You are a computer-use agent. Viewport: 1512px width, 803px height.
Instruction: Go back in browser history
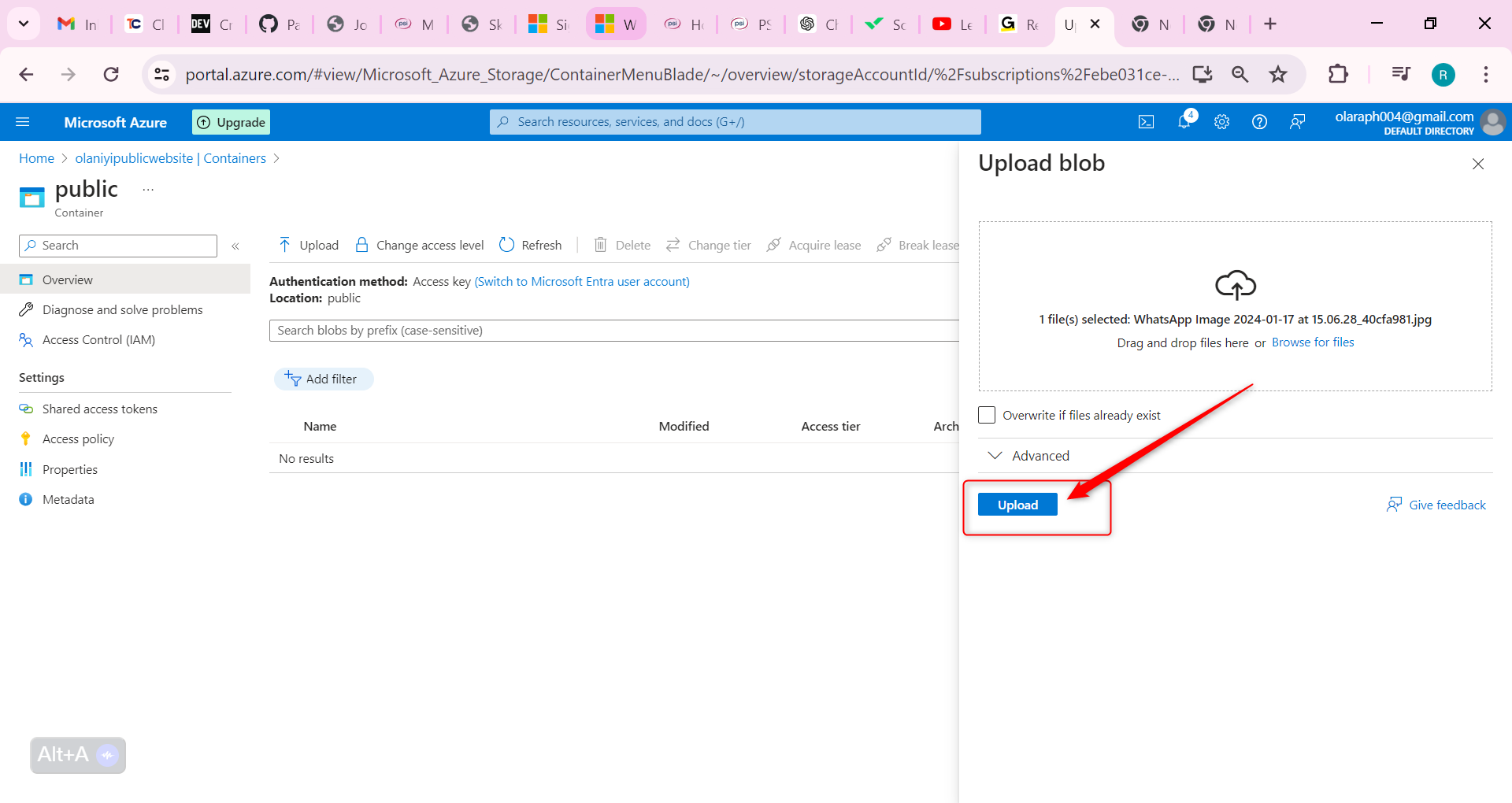[26, 74]
